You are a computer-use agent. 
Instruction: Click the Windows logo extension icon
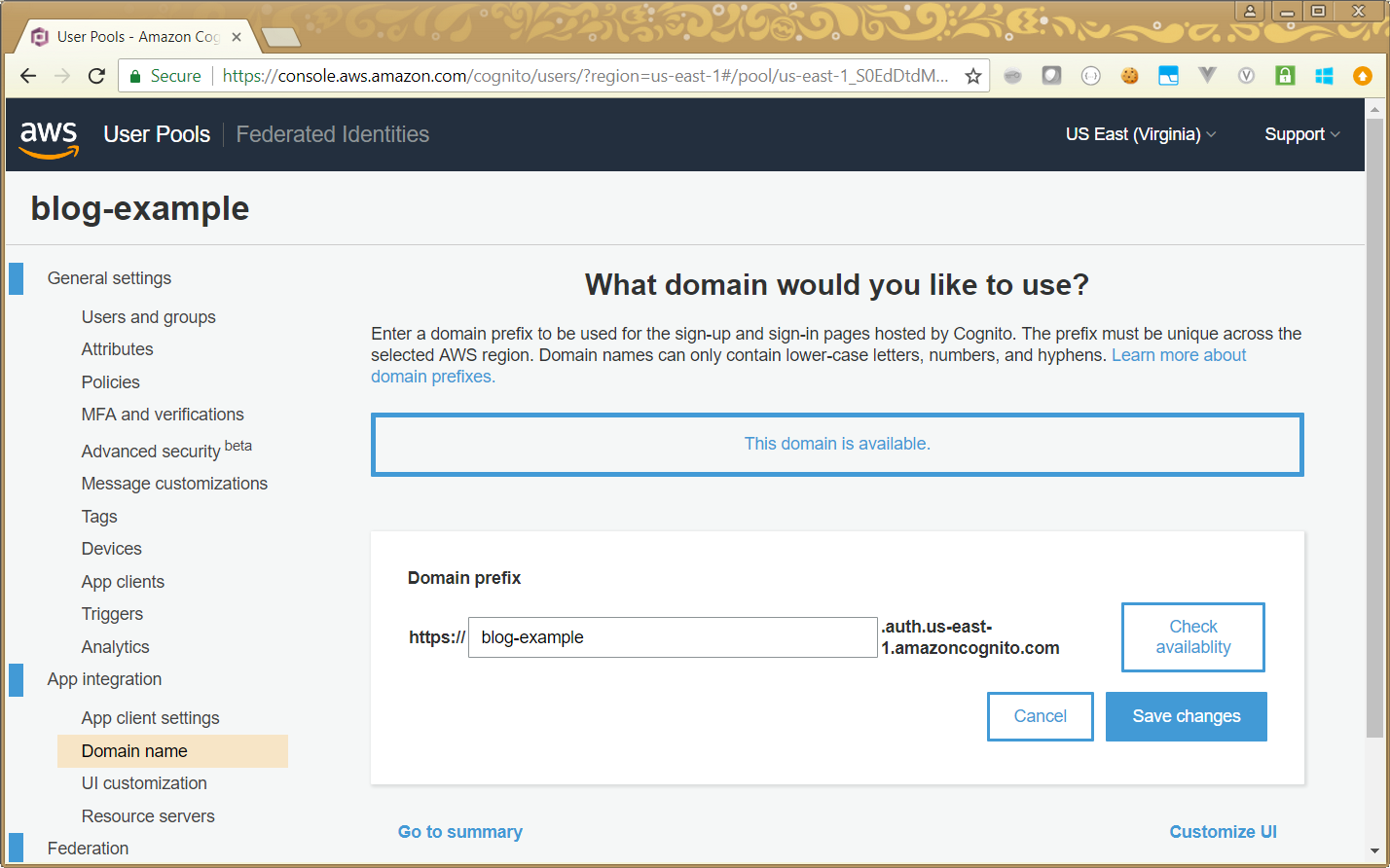pyautogui.click(x=1324, y=76)
